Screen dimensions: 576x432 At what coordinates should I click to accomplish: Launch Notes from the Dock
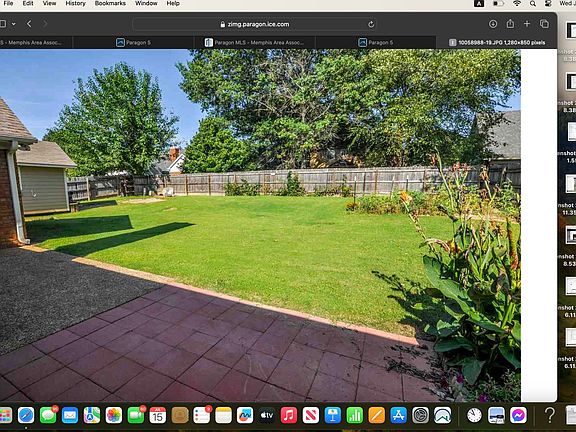[x=223, y=415]
